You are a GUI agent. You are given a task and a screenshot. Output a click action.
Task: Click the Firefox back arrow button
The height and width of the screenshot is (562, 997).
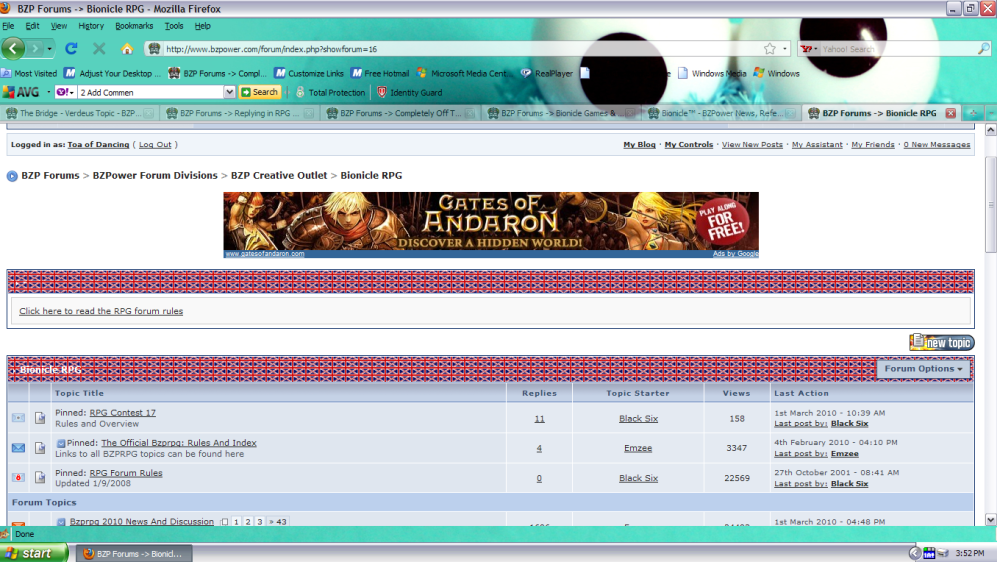13,48
